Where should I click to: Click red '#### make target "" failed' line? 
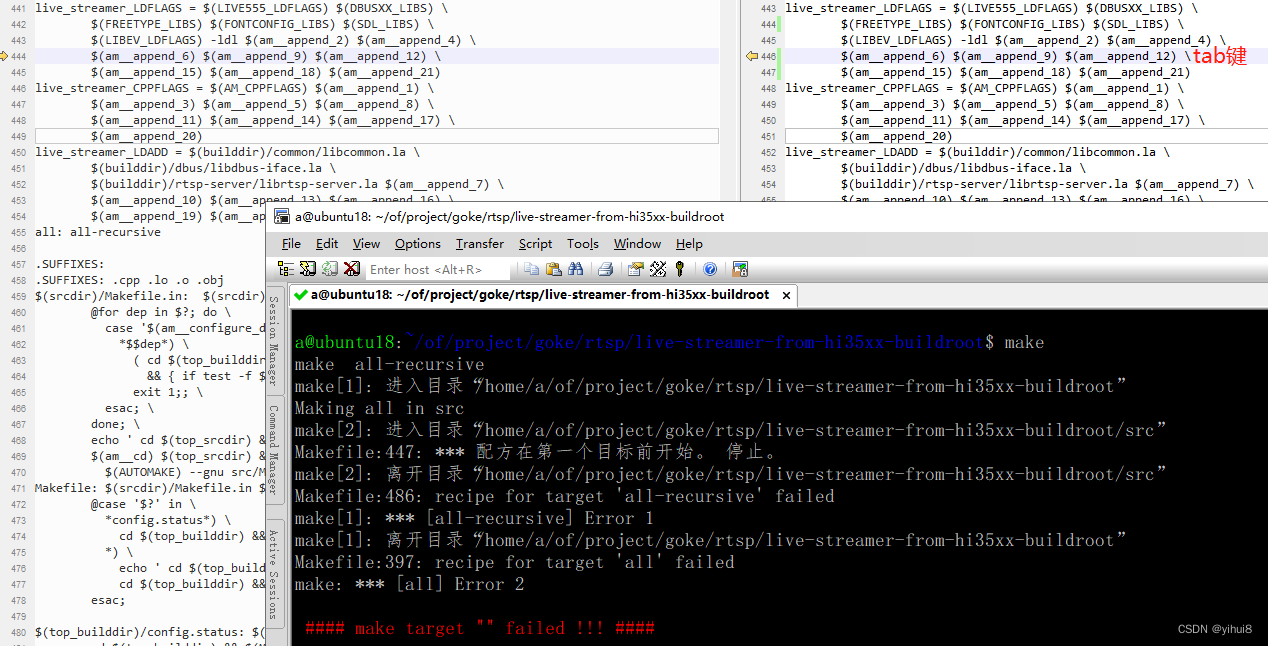(480, 628)
